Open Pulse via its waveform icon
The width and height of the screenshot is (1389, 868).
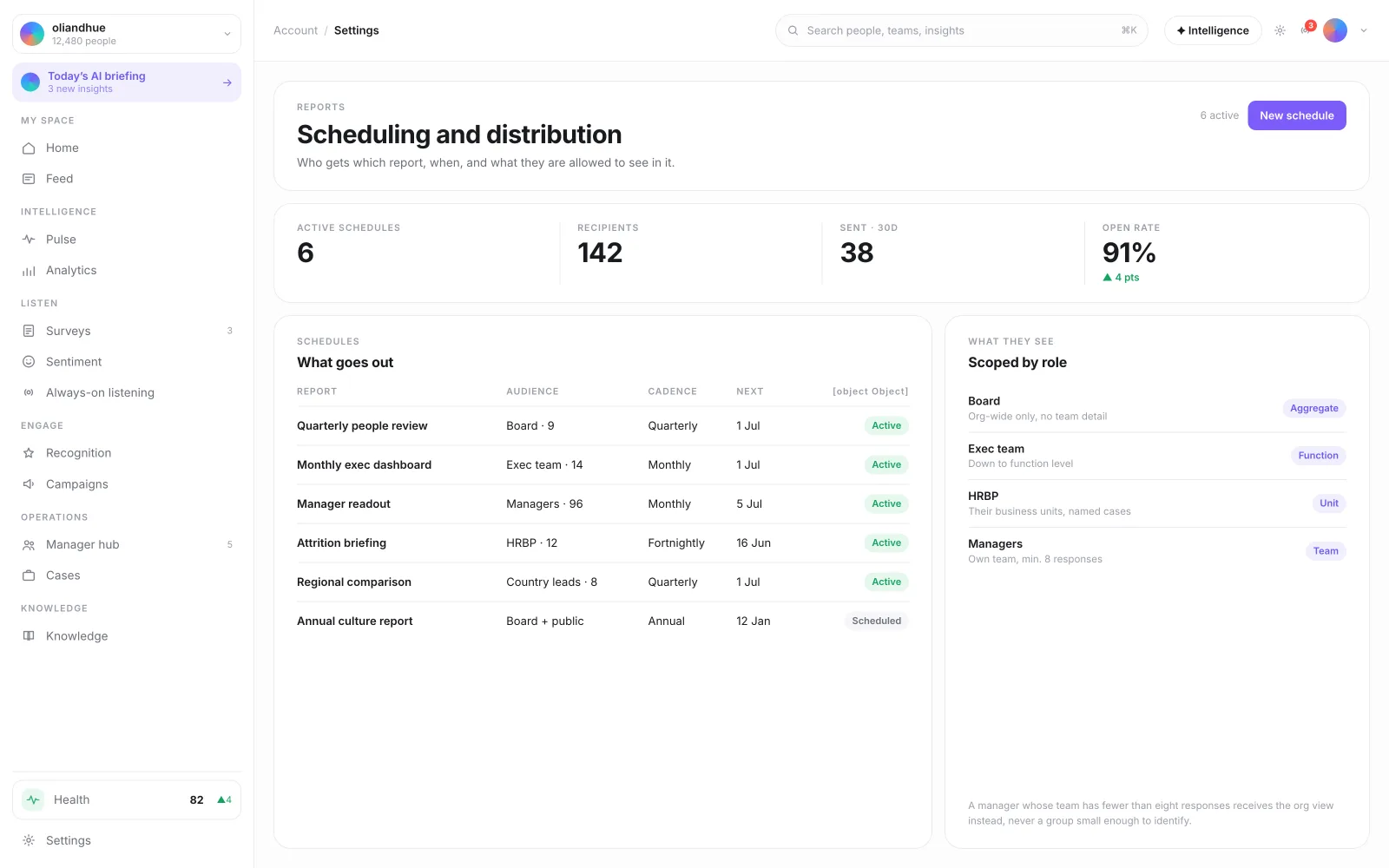(x=29, y=240)
